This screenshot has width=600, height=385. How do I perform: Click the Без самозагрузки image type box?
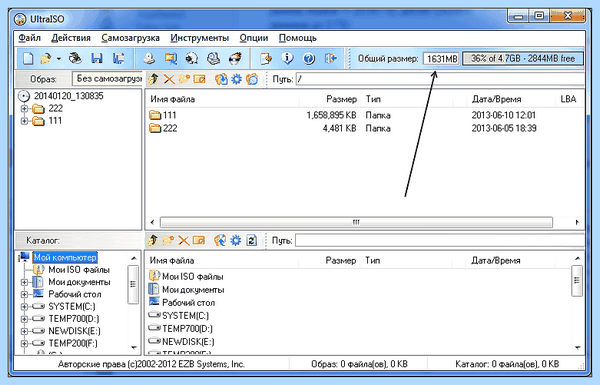107,79
